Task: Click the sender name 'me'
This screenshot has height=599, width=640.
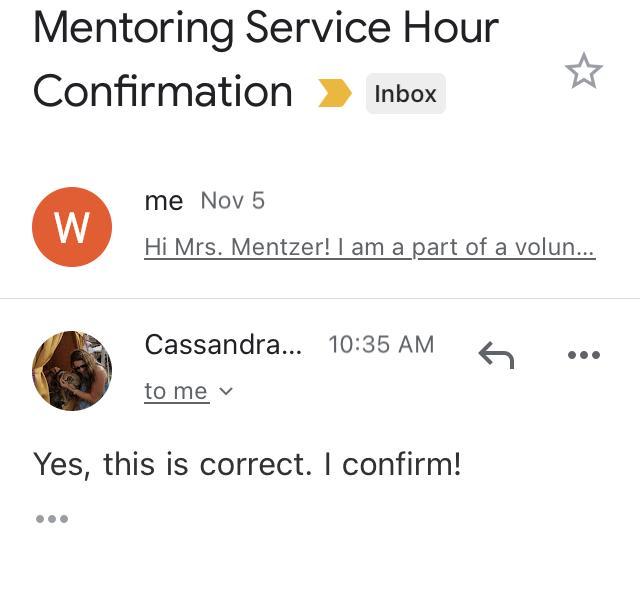Action: click(164, 201)
